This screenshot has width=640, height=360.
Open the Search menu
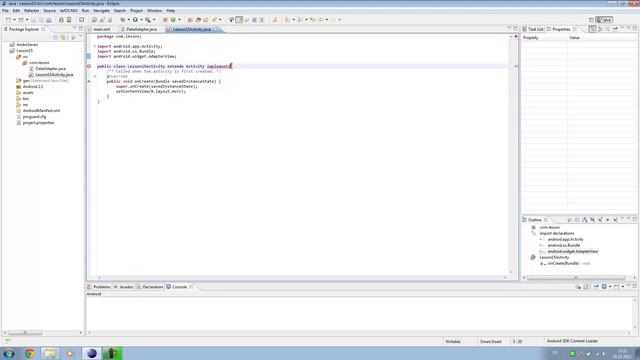click(120, 11)
